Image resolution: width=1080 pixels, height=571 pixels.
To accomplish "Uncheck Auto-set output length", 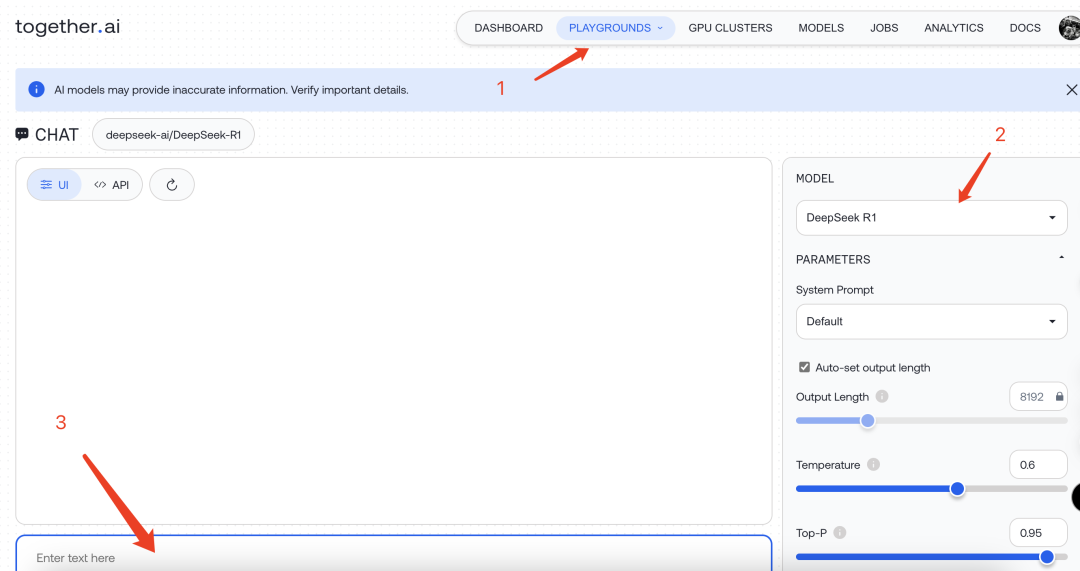I will [804, 367].
